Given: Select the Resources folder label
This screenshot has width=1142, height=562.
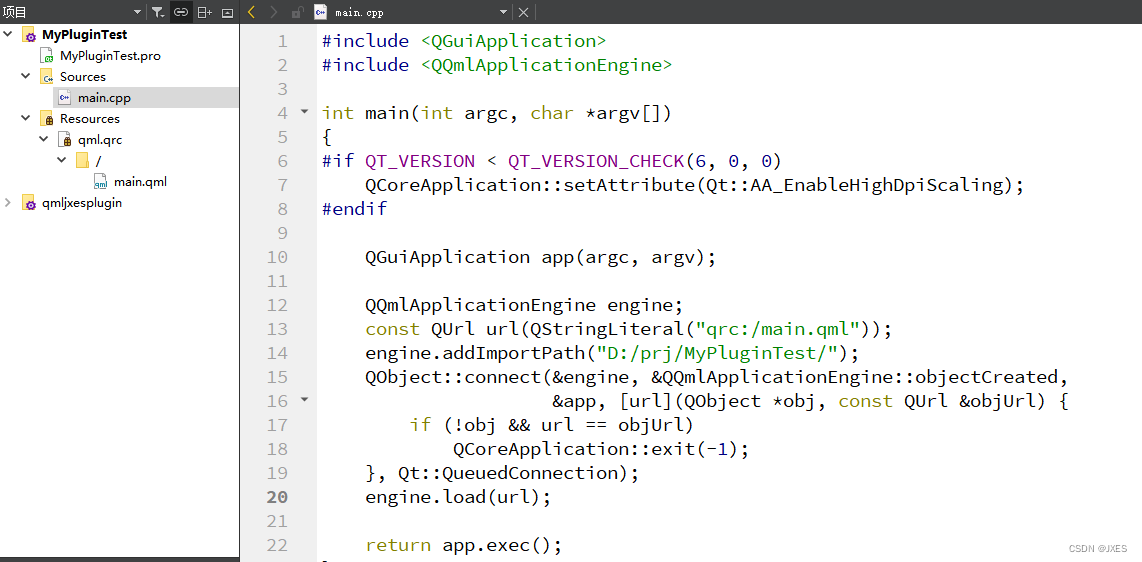Looking at the screenshot, I should click(90, 119).
